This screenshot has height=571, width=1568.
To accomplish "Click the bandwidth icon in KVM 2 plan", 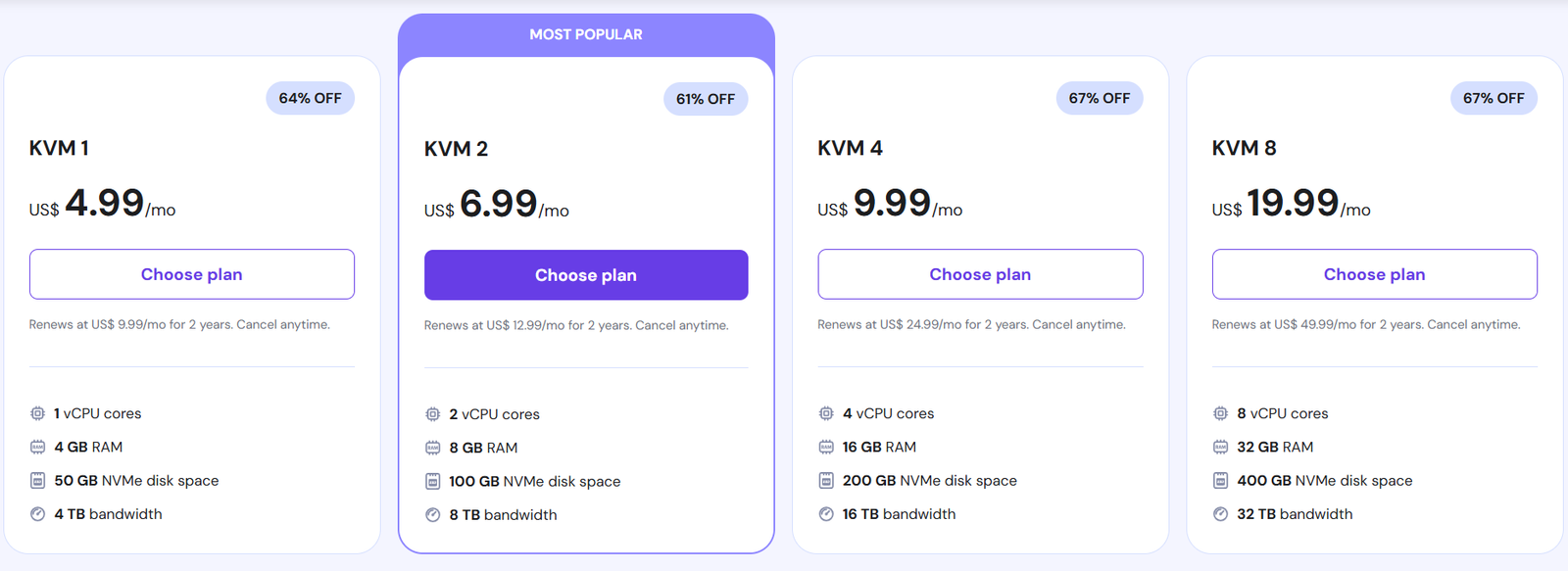I will point(432,514).
